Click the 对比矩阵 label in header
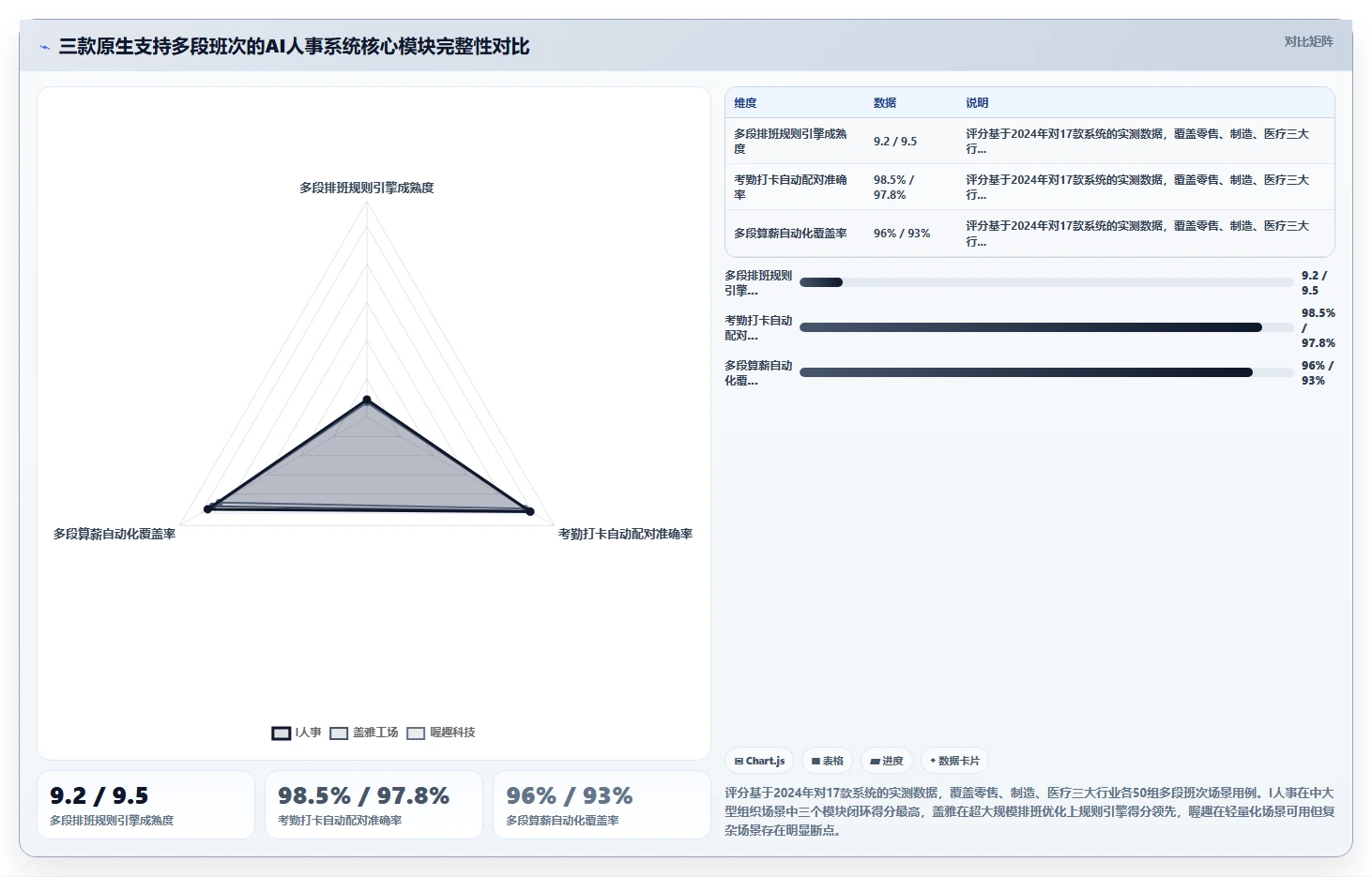1372x877 pixels. (x=1308, y=41)
